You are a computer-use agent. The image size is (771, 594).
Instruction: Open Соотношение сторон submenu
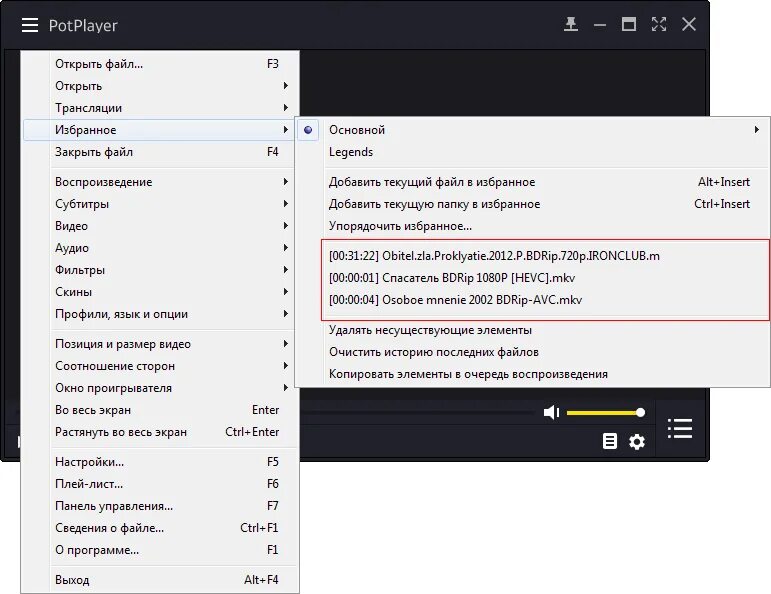coord(161,366)
